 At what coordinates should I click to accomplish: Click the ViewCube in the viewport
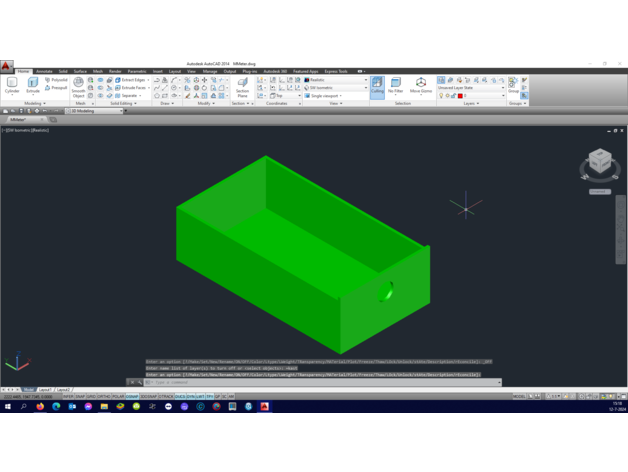pos(600,162)
